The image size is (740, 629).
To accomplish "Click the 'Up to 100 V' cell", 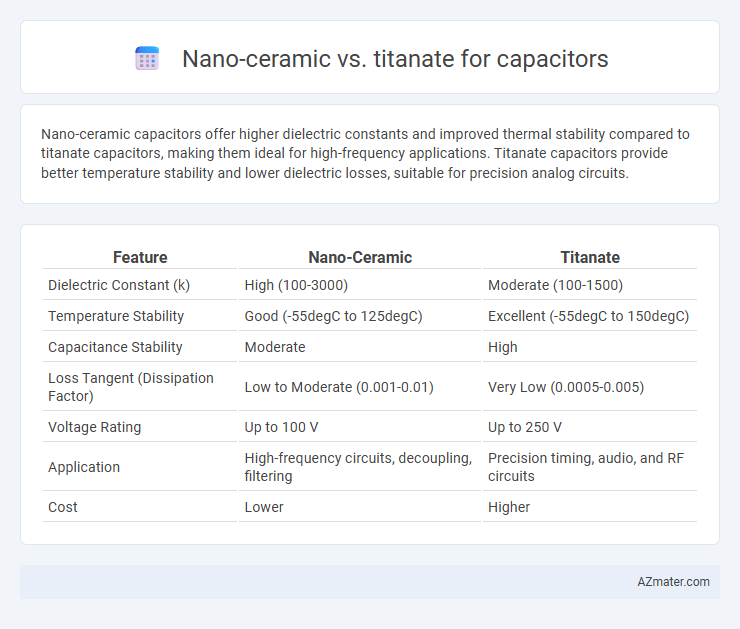I will [x=281, y=427].
